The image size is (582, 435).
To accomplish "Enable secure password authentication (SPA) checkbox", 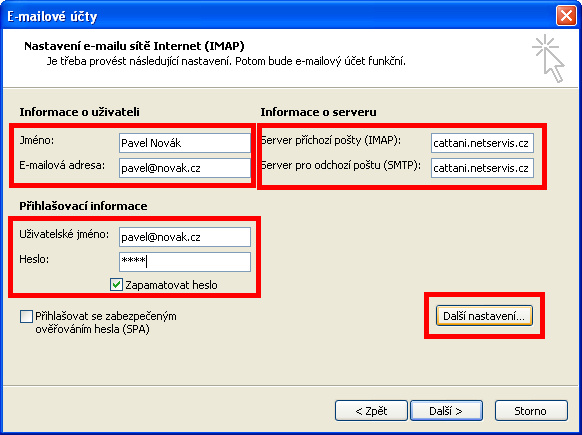I will pos(26,317).
